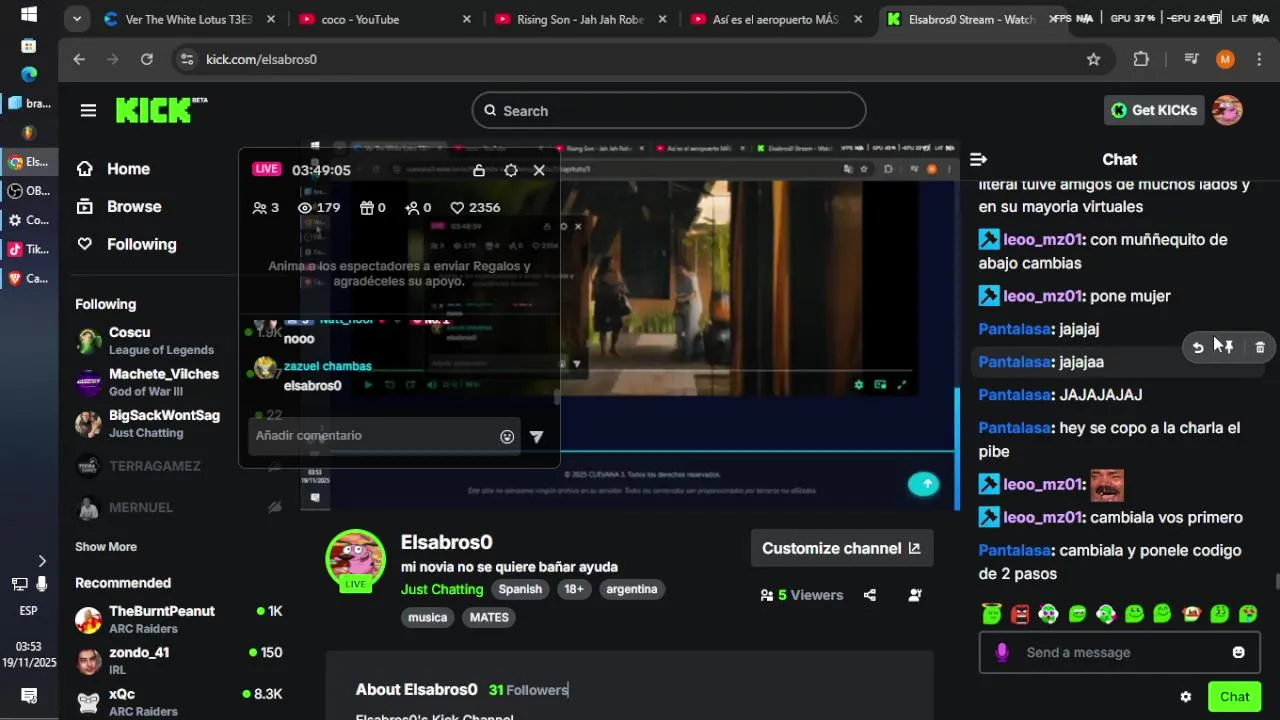Switch to Rising Son - Jah Jah tab

click(581, 19)
